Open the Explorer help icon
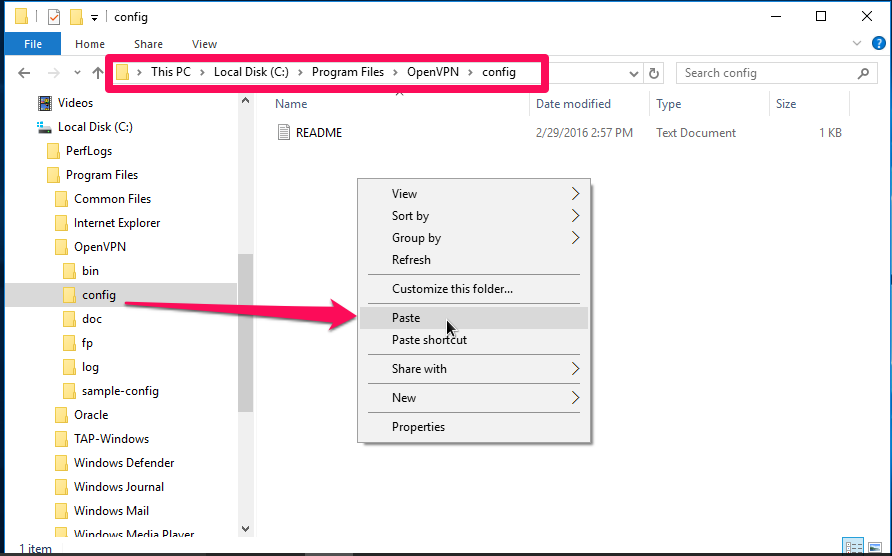 [879, 43]
